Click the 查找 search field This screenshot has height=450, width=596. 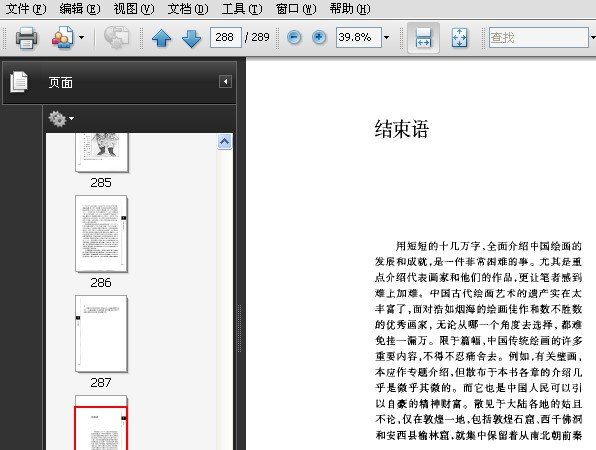(539, 37)
